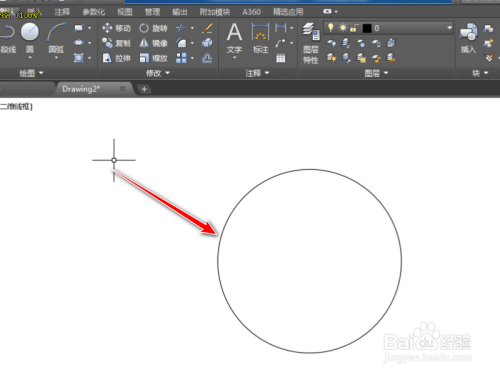This screenshot has width=500, height=375.
Task: Choose the Copy (复制) tool
Action: tap(116, 43)
